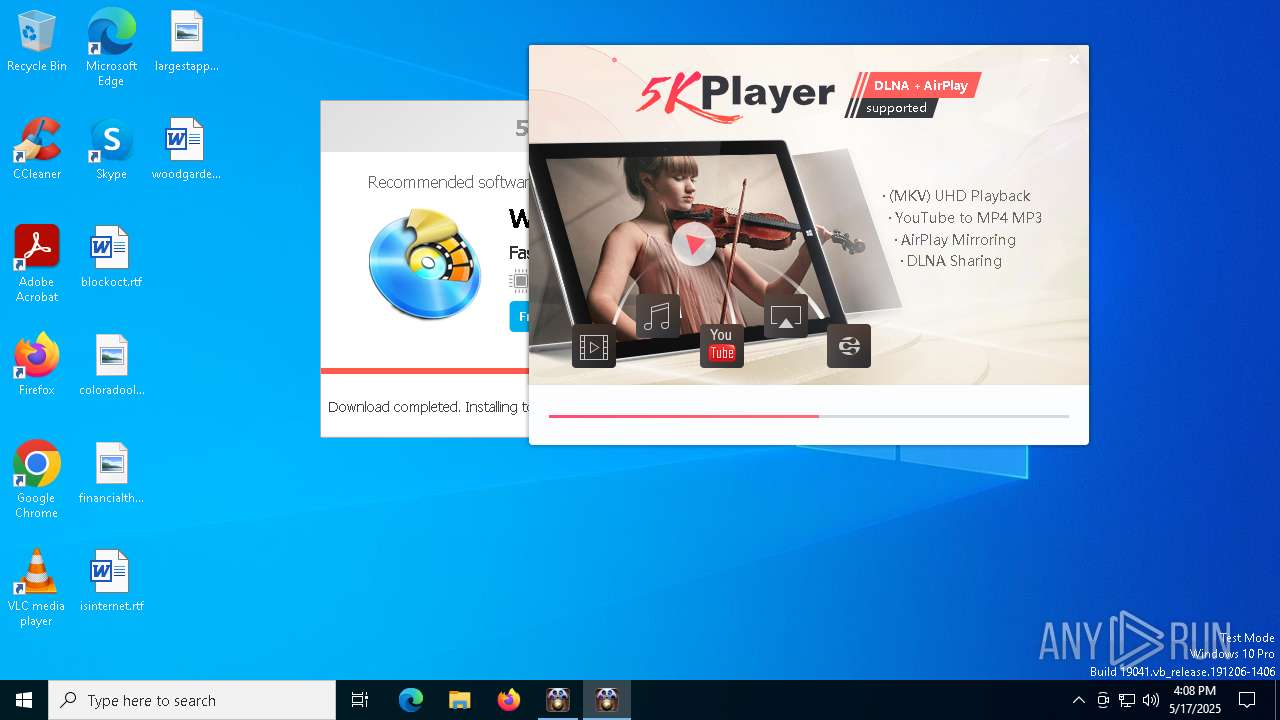Launch Firefox from desktop shortcut
The width and height of the screenshot is (1280, 720).
click(37, 365)
